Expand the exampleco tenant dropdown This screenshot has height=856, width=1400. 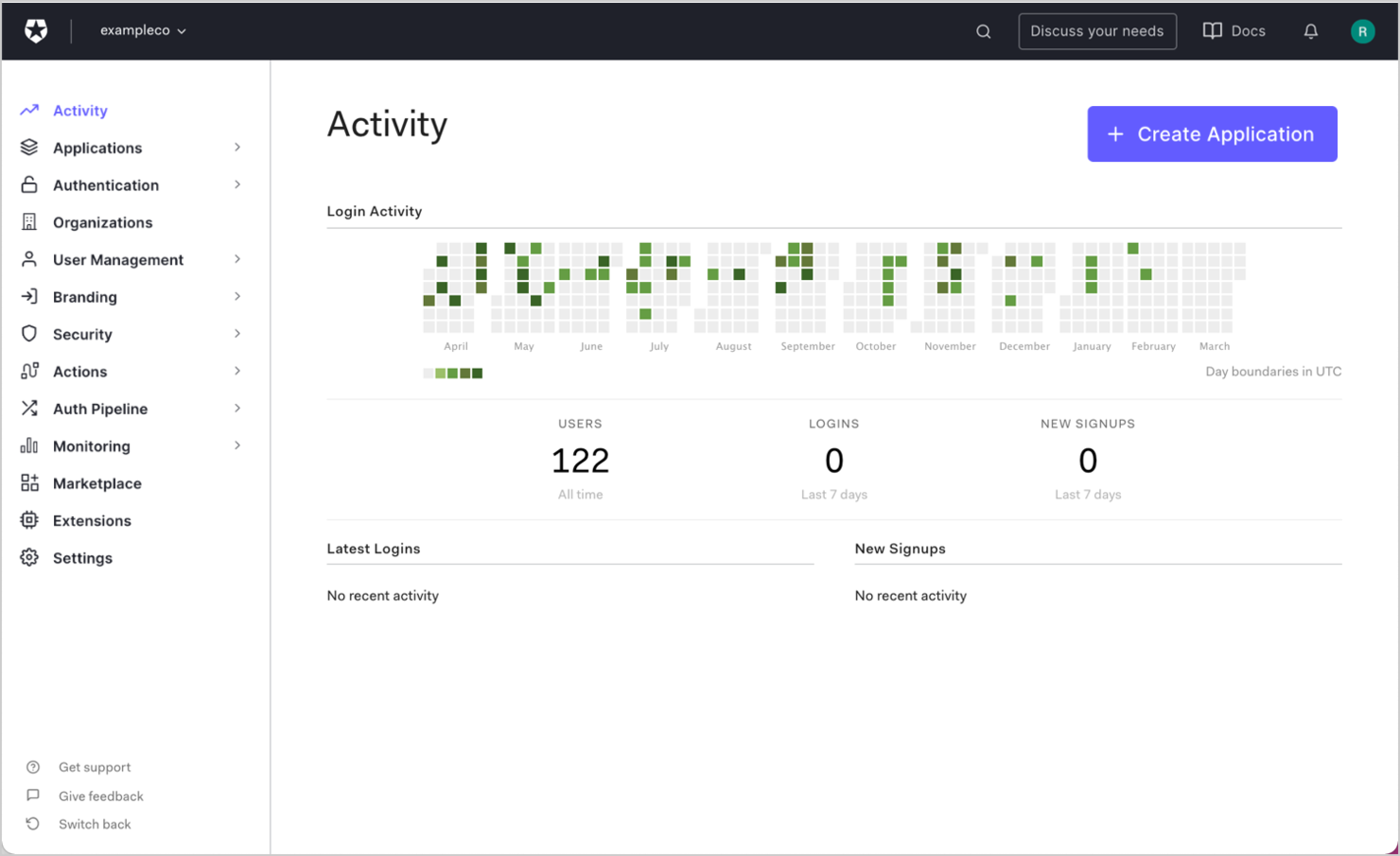(x=143, y=29)
